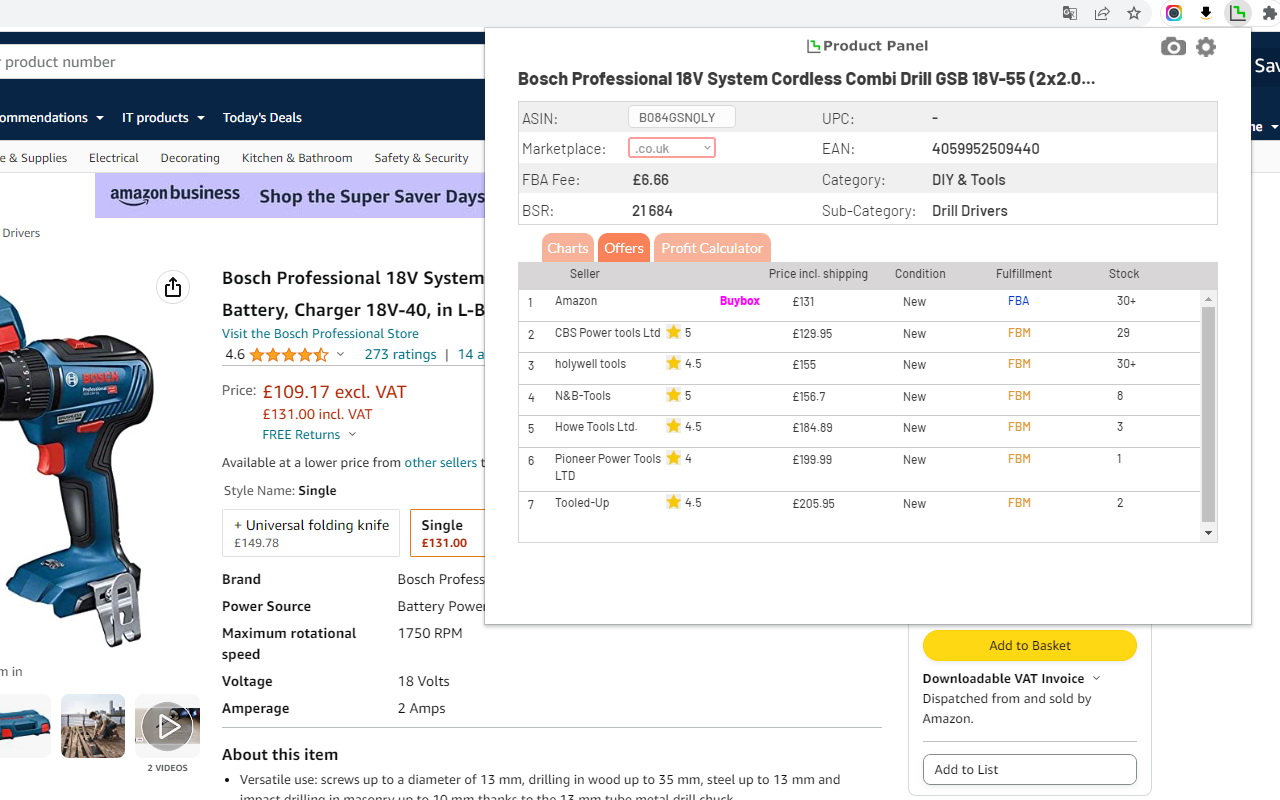Open the Today's Deals menu

[x=262, y=117]
